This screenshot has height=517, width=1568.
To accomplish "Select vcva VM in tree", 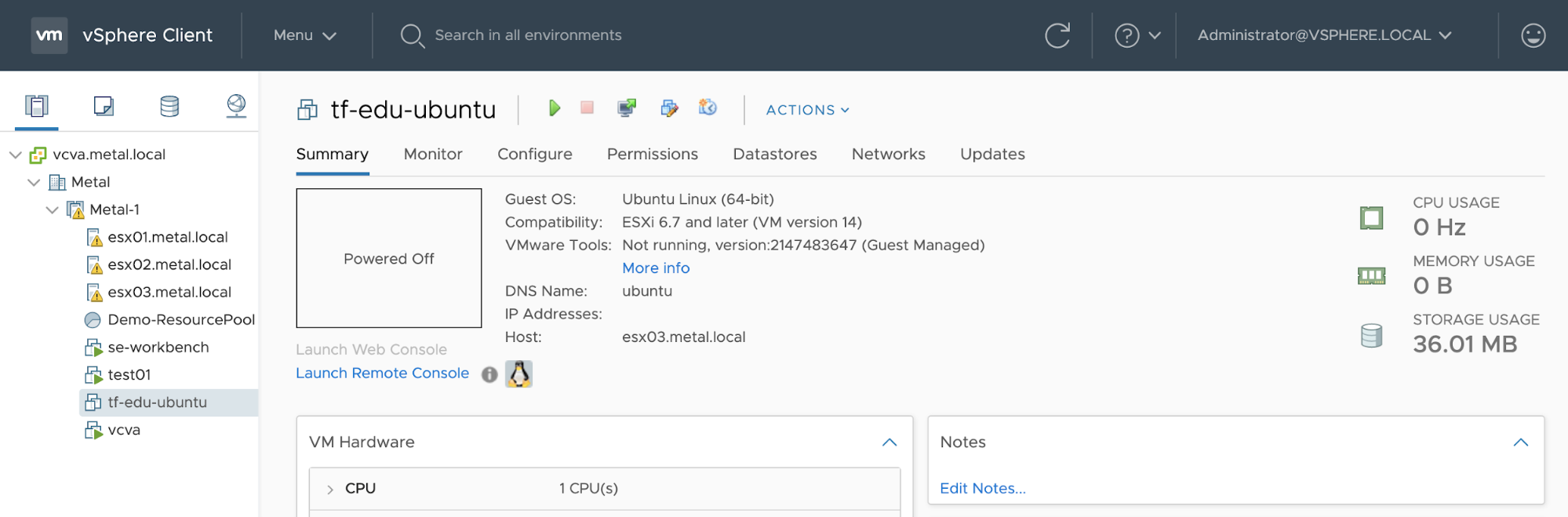I will pyautogui.click(x=124, y=430).
